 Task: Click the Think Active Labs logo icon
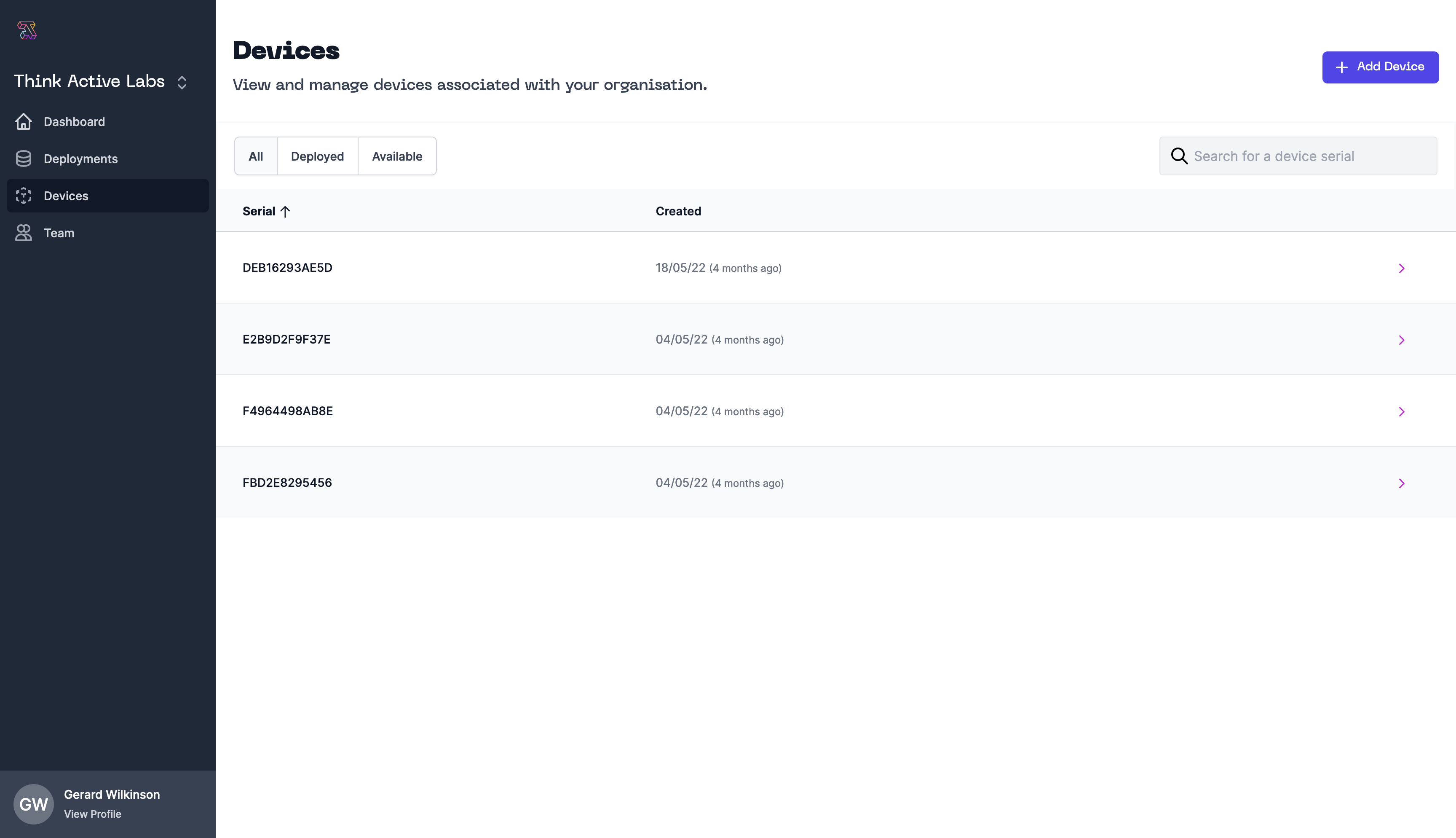(27, 29)
